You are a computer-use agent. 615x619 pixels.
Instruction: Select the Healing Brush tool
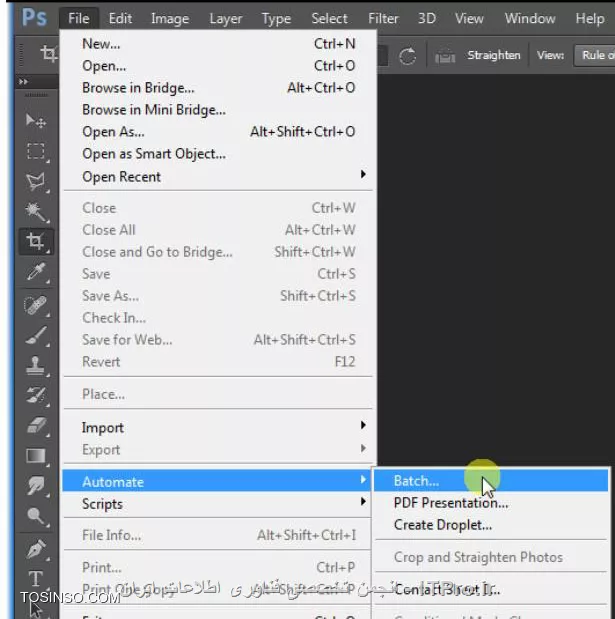pos(36,305)
